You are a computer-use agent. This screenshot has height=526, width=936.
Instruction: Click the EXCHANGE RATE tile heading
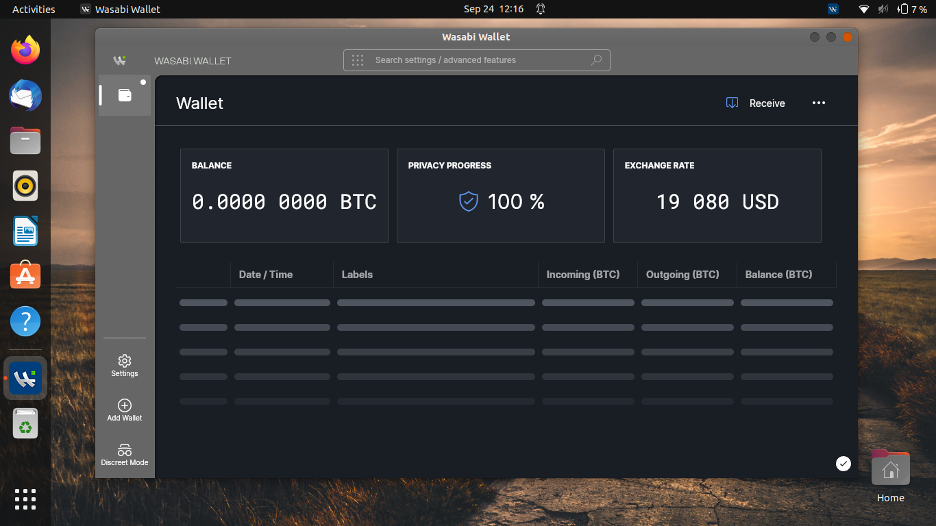tap(659, 165)
